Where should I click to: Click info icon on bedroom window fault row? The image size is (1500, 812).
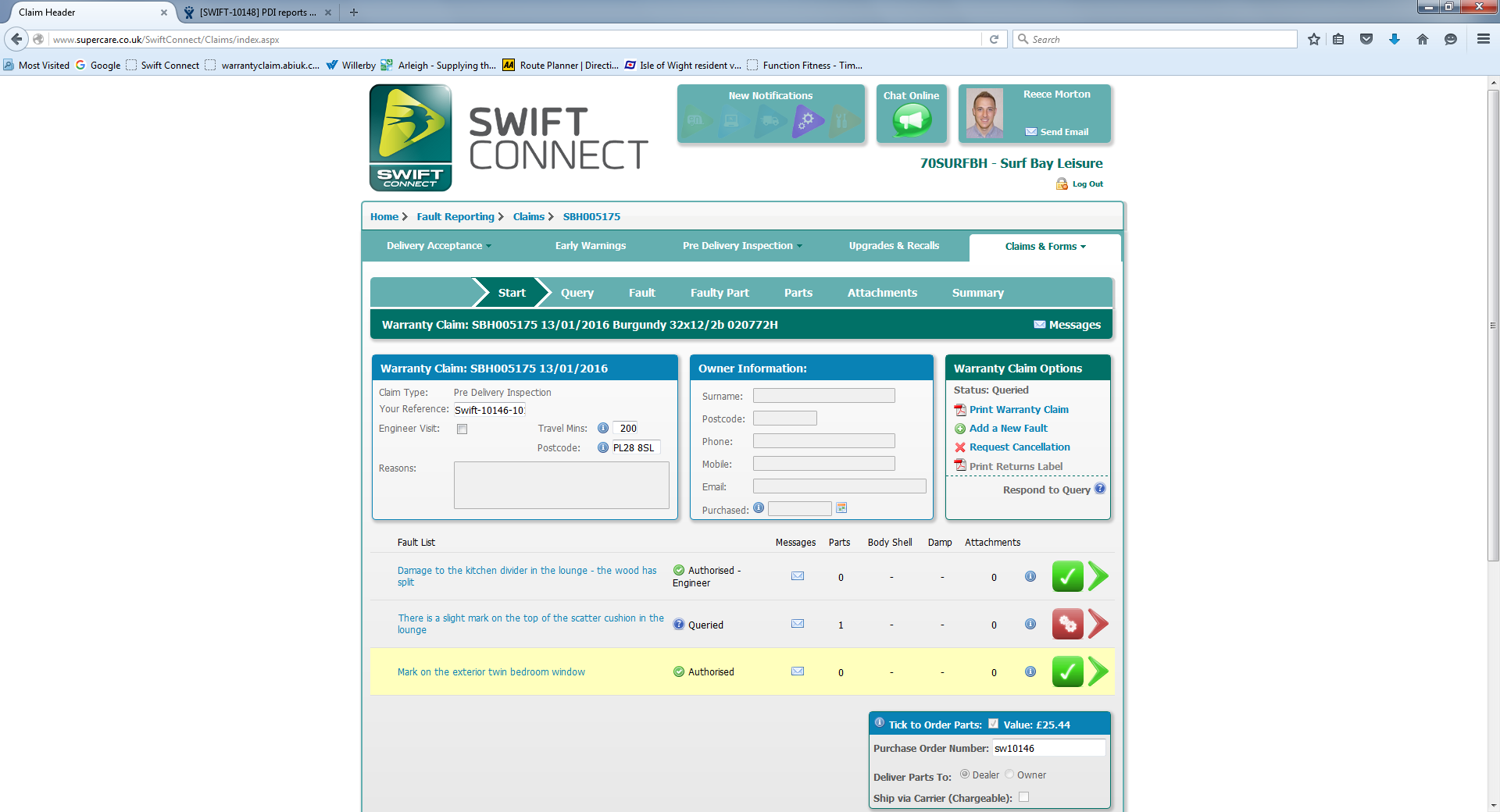pyautogui.click(x=1030, y=671)
